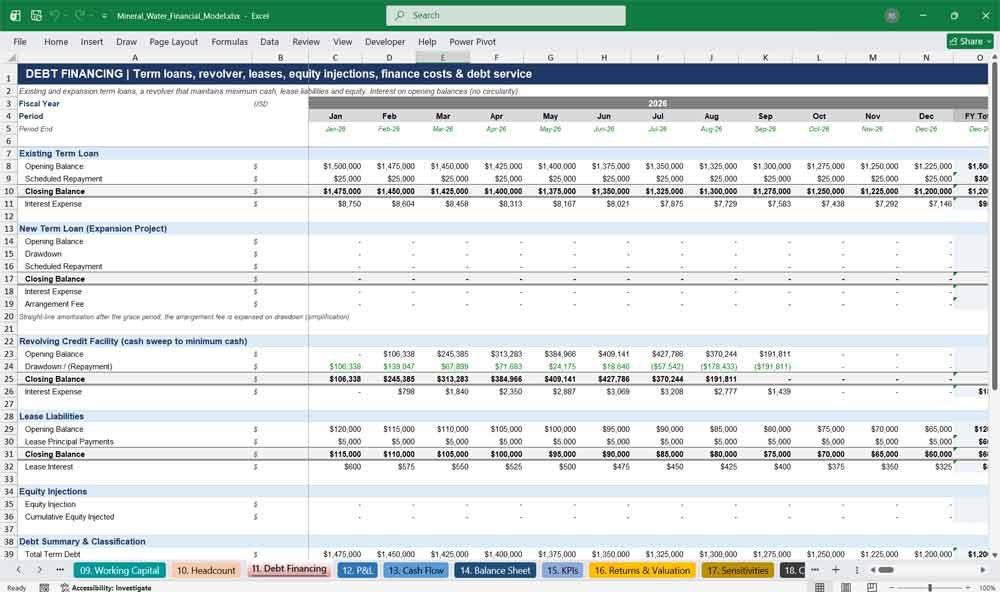Select Dec Lease Interest cell $325
The width and height of the screenshot is (1000, 592).
[926, 467]
